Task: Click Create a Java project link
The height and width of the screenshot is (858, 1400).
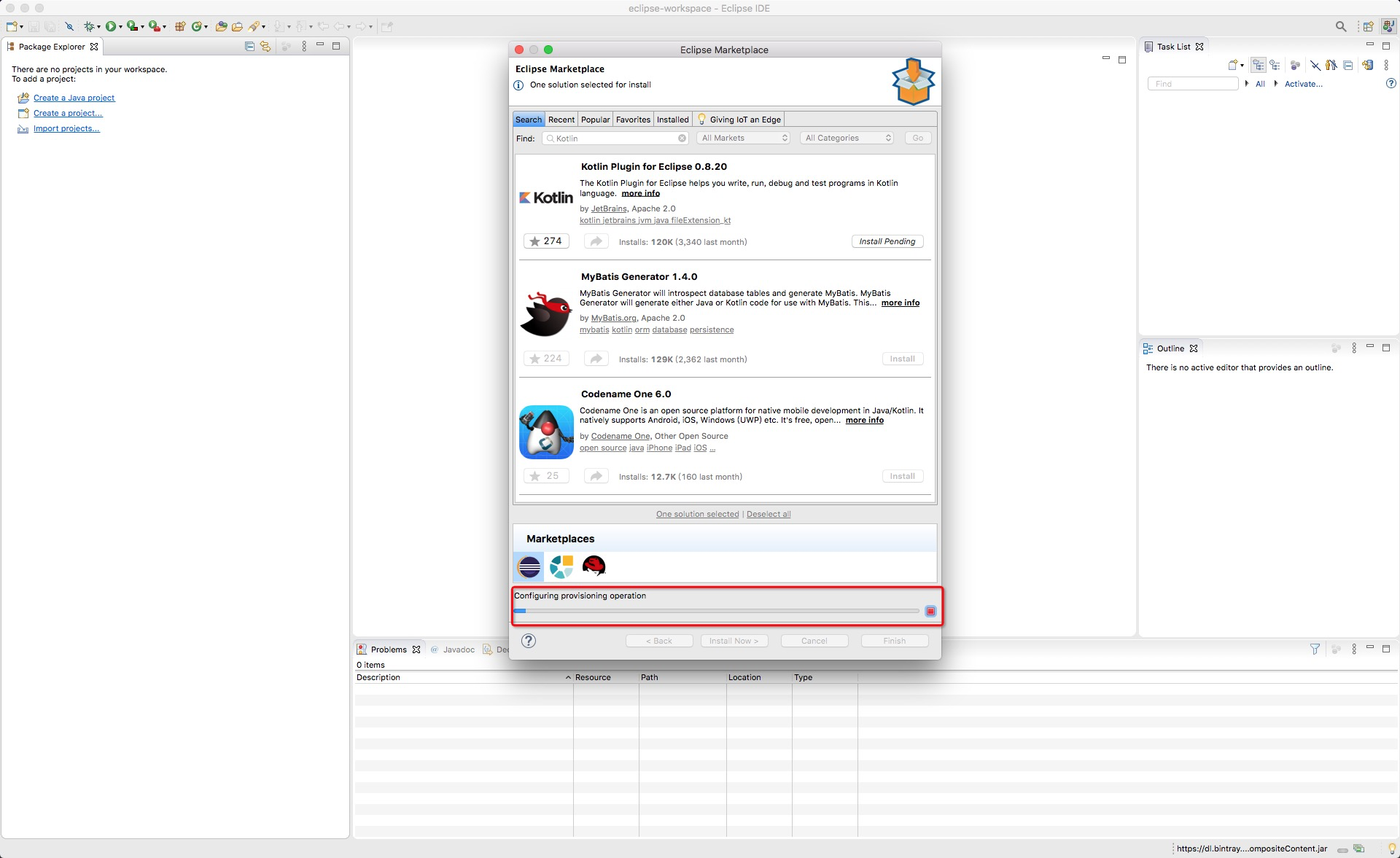Action: [74, 98]
